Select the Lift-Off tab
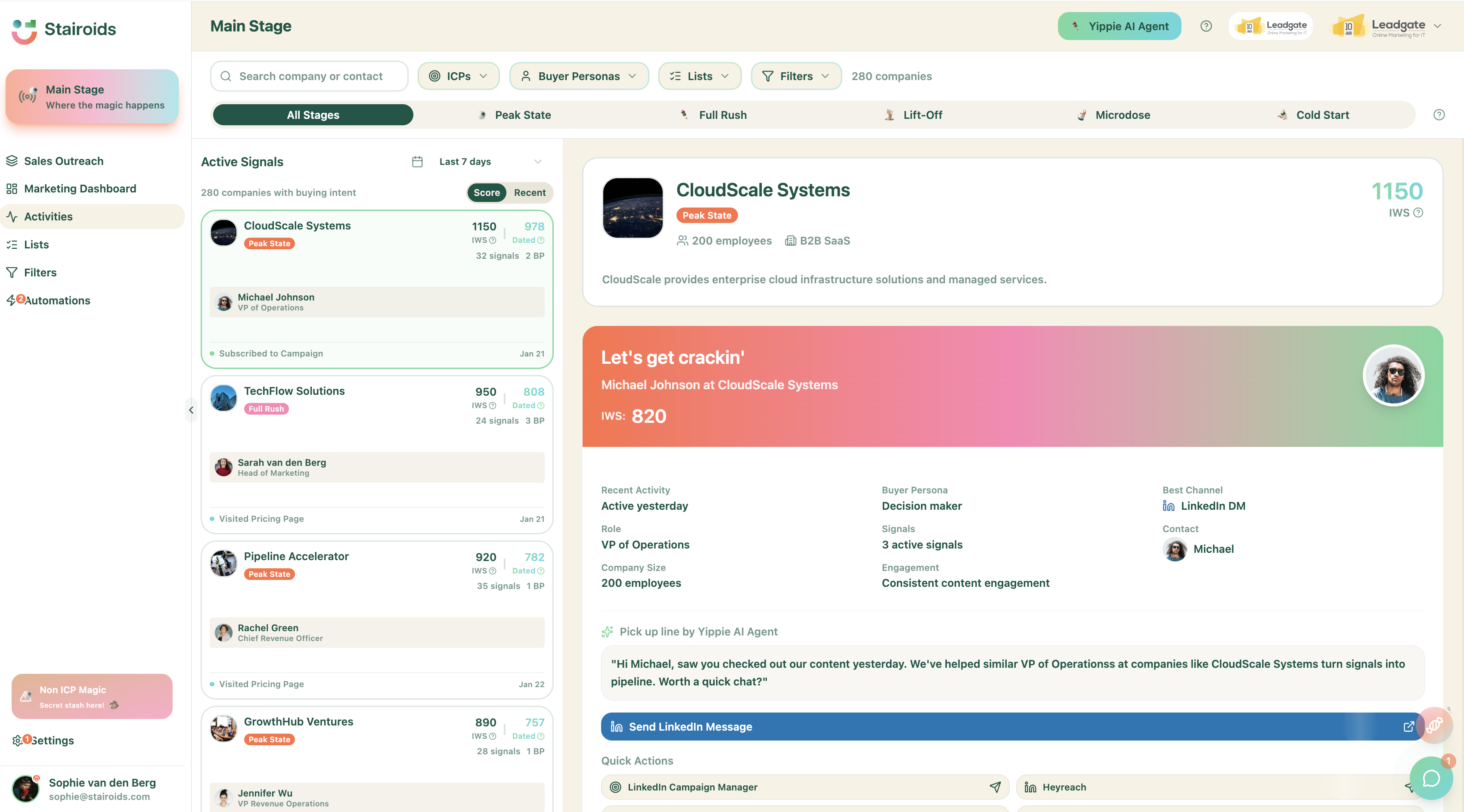1464x812 pixels. point(914,115)
